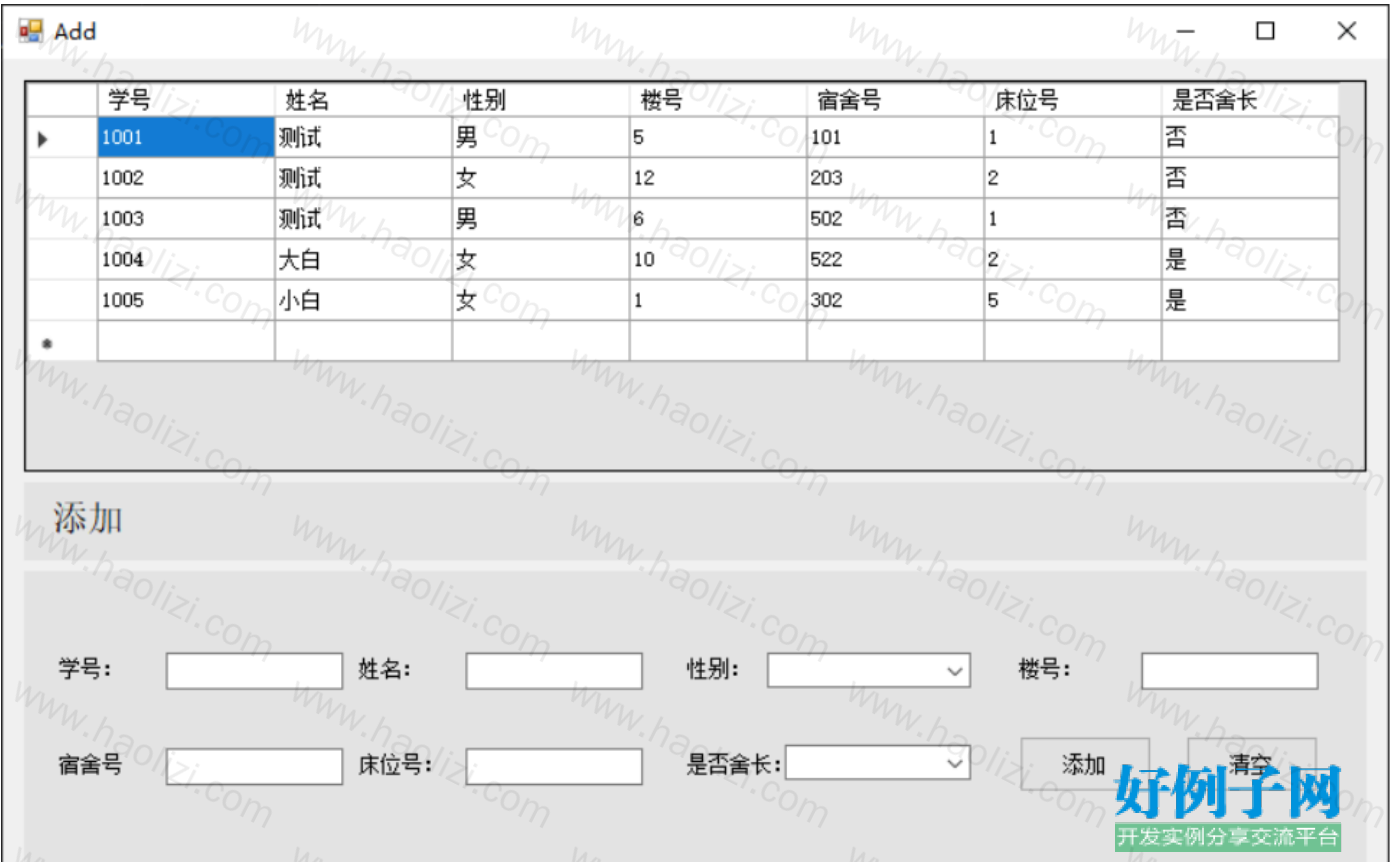Select the 宿舍号 cell 502
The width and height of the screenshot is (1390, 862).
895,219
